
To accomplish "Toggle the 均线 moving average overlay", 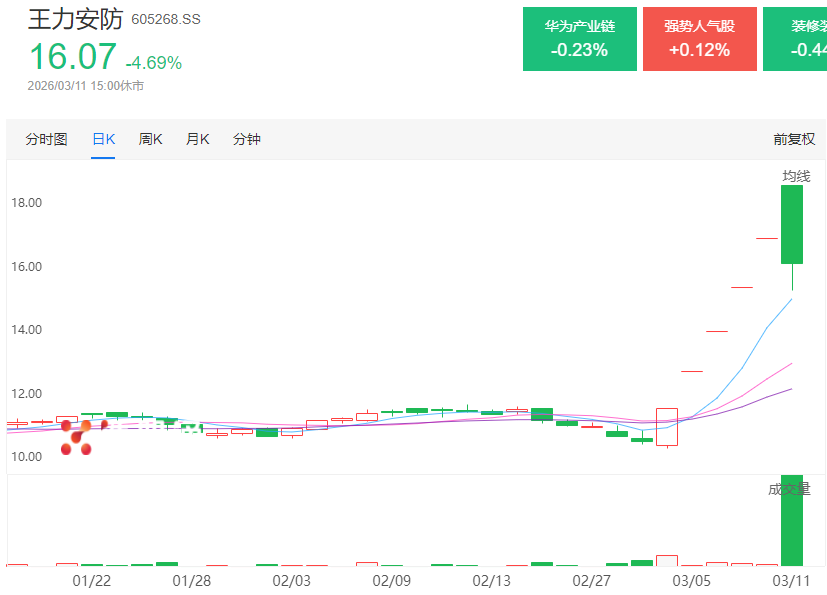I will click(796, 176).
